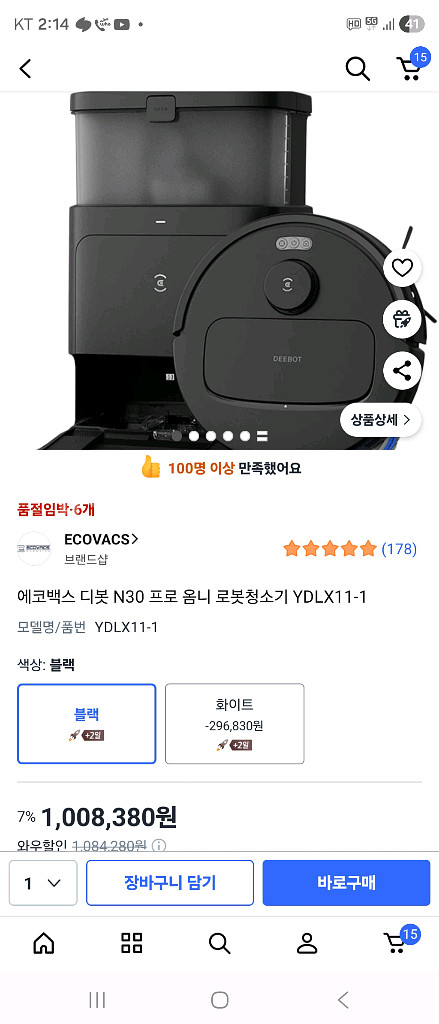Select the 화이트 color option
The image size is (439, 1024).
[x=235, y=724]
